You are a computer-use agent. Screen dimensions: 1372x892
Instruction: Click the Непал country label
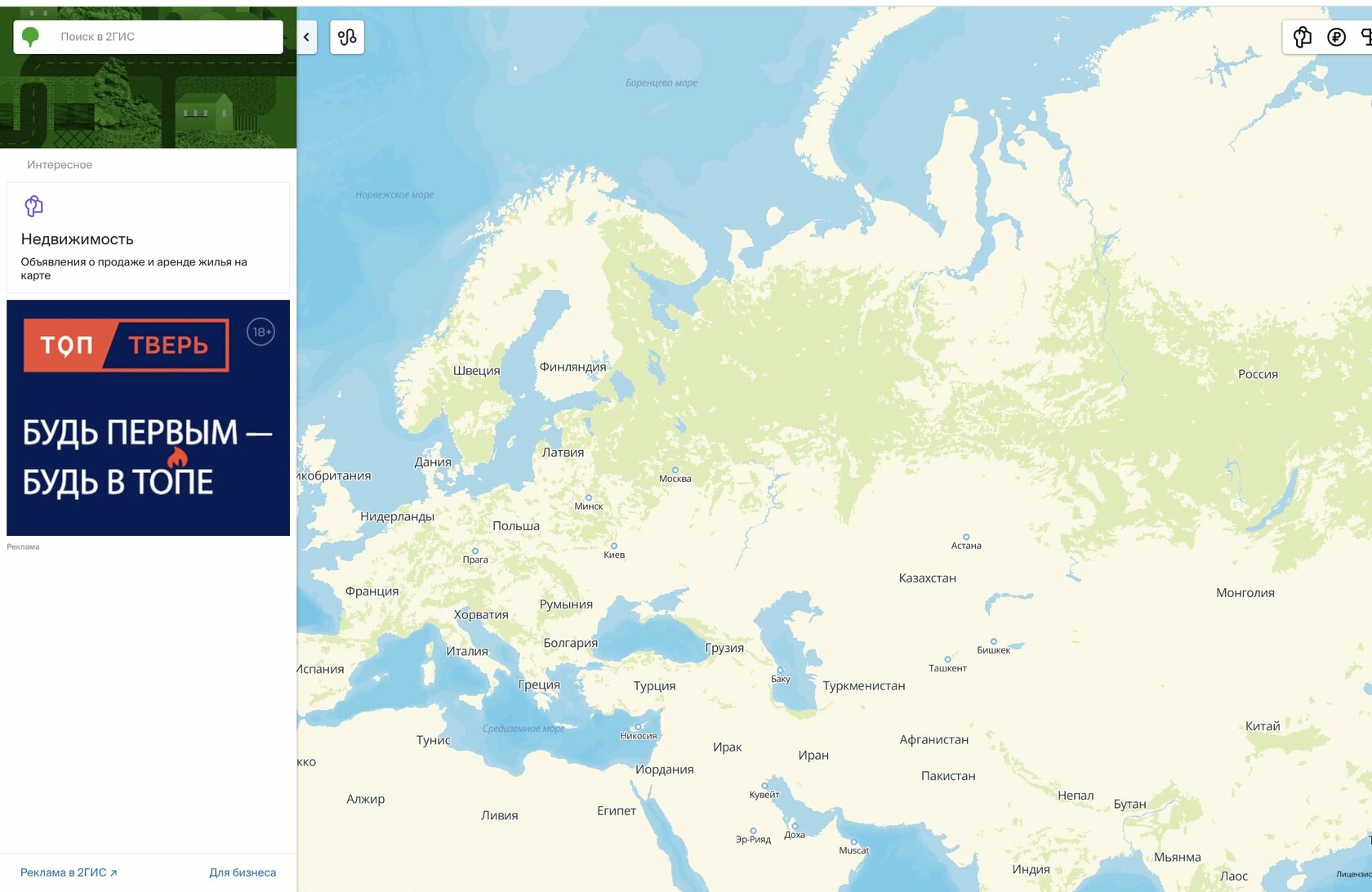[x=1075, y=796]
